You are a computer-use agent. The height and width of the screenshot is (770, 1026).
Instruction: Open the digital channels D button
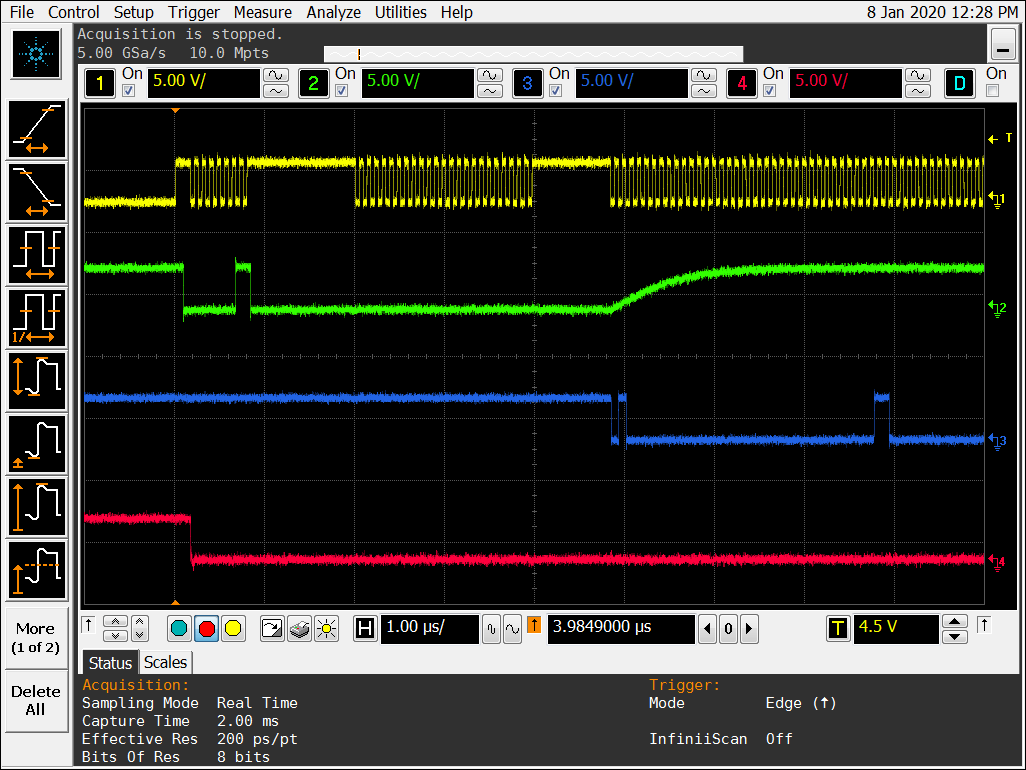(959, 83)
